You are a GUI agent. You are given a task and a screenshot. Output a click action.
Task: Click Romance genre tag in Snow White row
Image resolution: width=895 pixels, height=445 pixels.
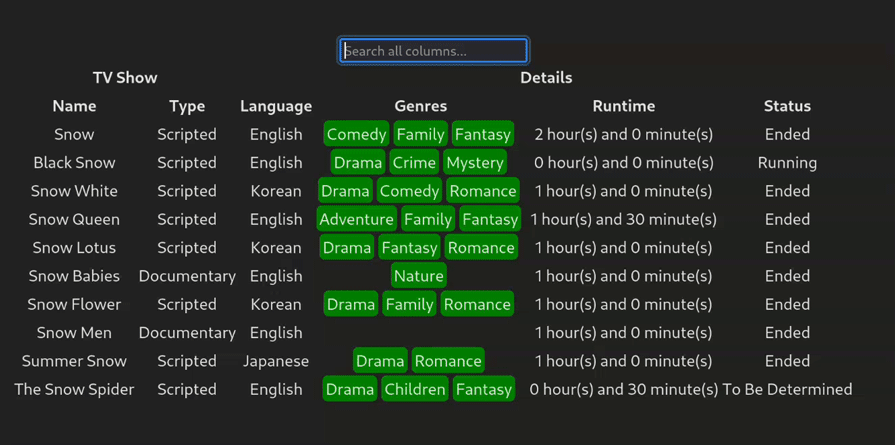(x=483, y=191)
